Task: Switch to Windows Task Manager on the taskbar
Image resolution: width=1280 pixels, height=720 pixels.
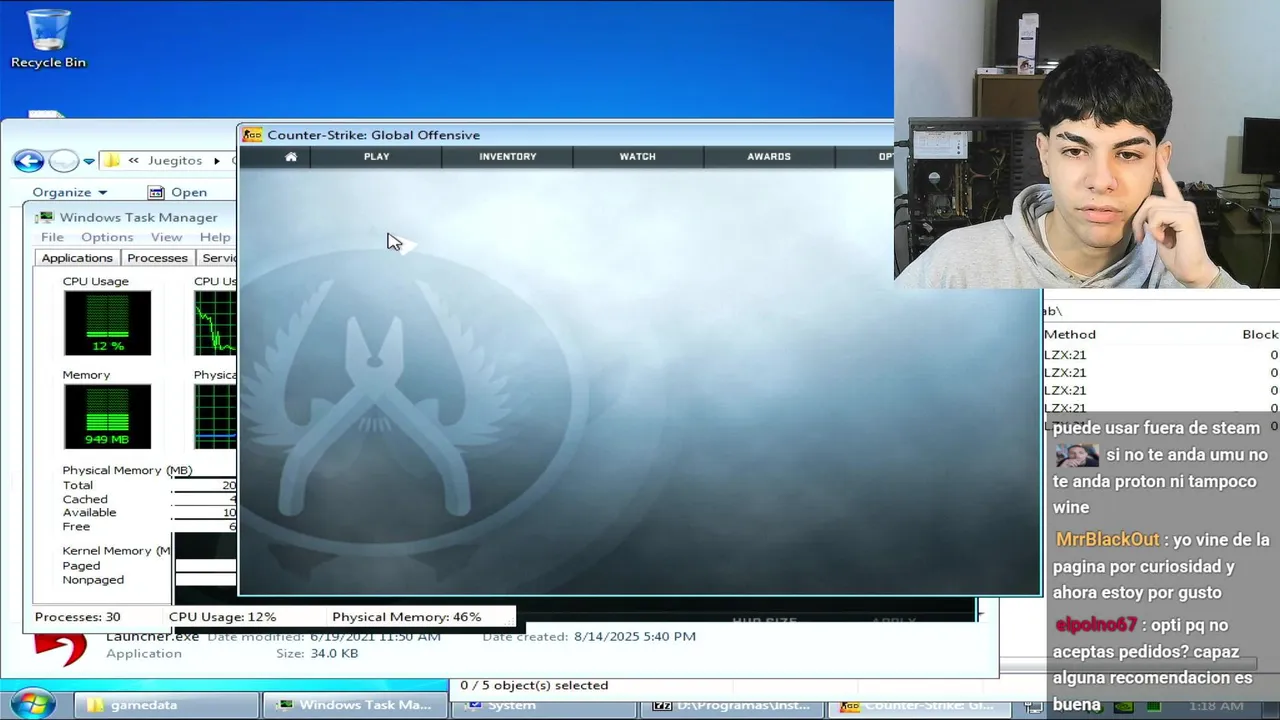Action: 354,705
